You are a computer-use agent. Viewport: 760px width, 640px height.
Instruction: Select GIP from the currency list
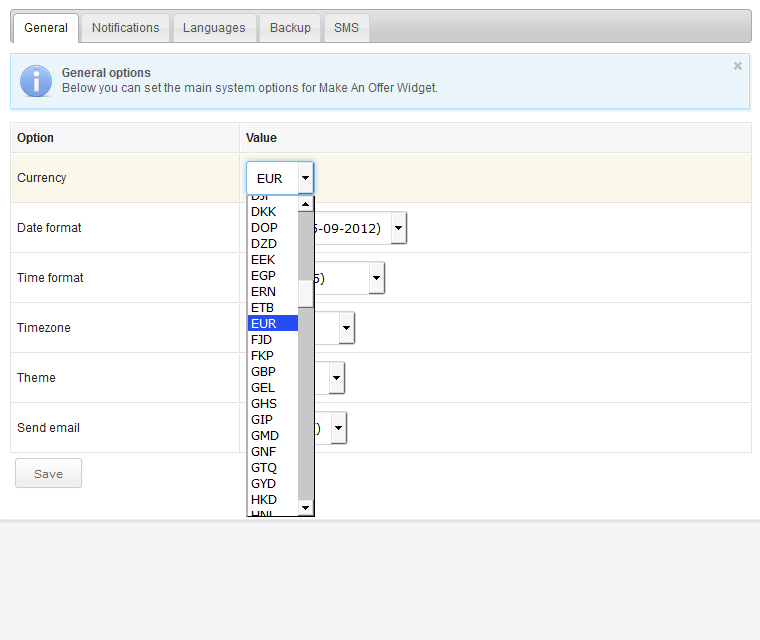[272, 420]
